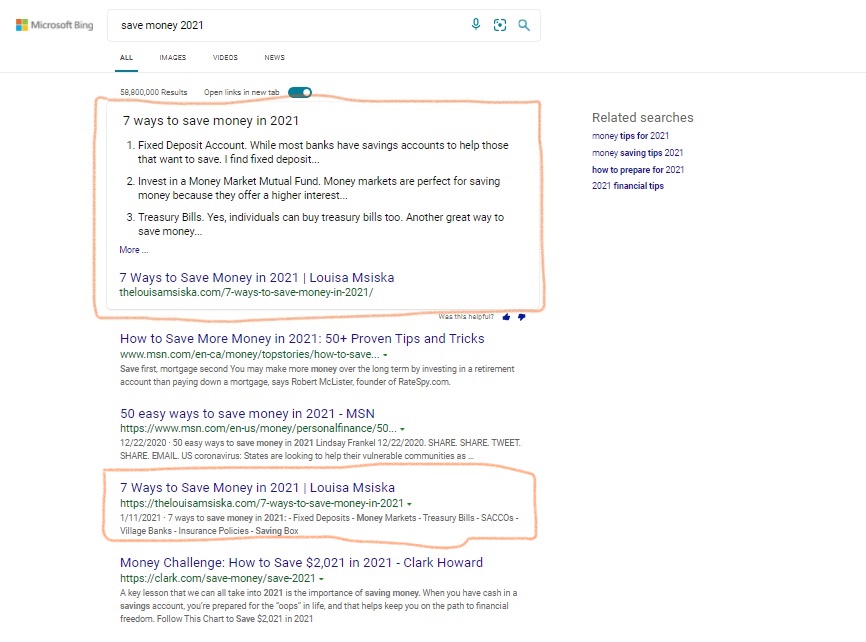This screenshot has height=642, width=866.
Task: Search related 'money tips for 2021'
Action: tap(630, 136)
